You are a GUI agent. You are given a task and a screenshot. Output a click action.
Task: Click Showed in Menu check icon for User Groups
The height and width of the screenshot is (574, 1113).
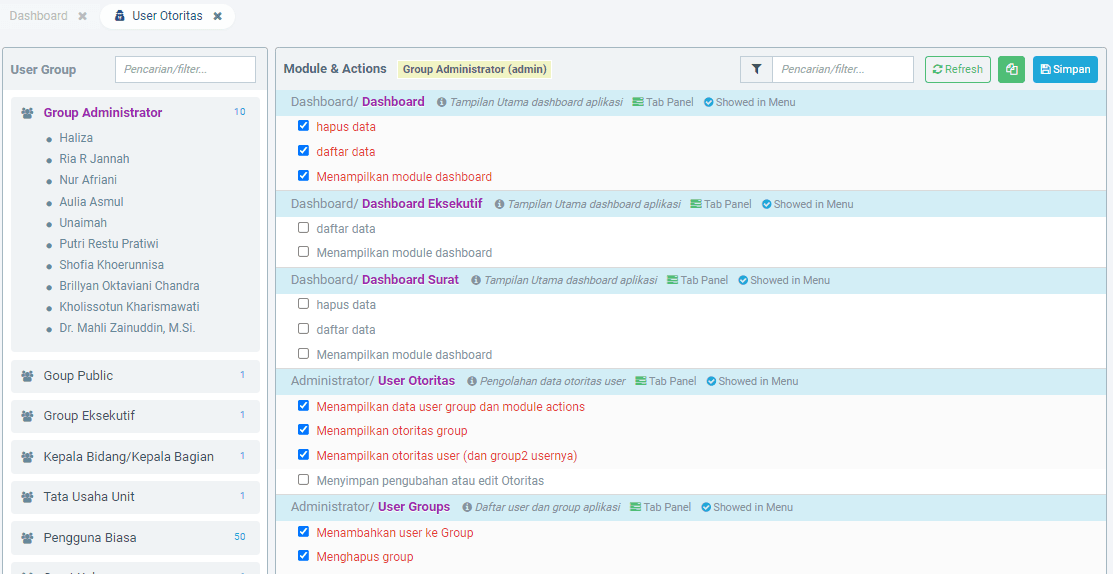(x=706, y=508)
